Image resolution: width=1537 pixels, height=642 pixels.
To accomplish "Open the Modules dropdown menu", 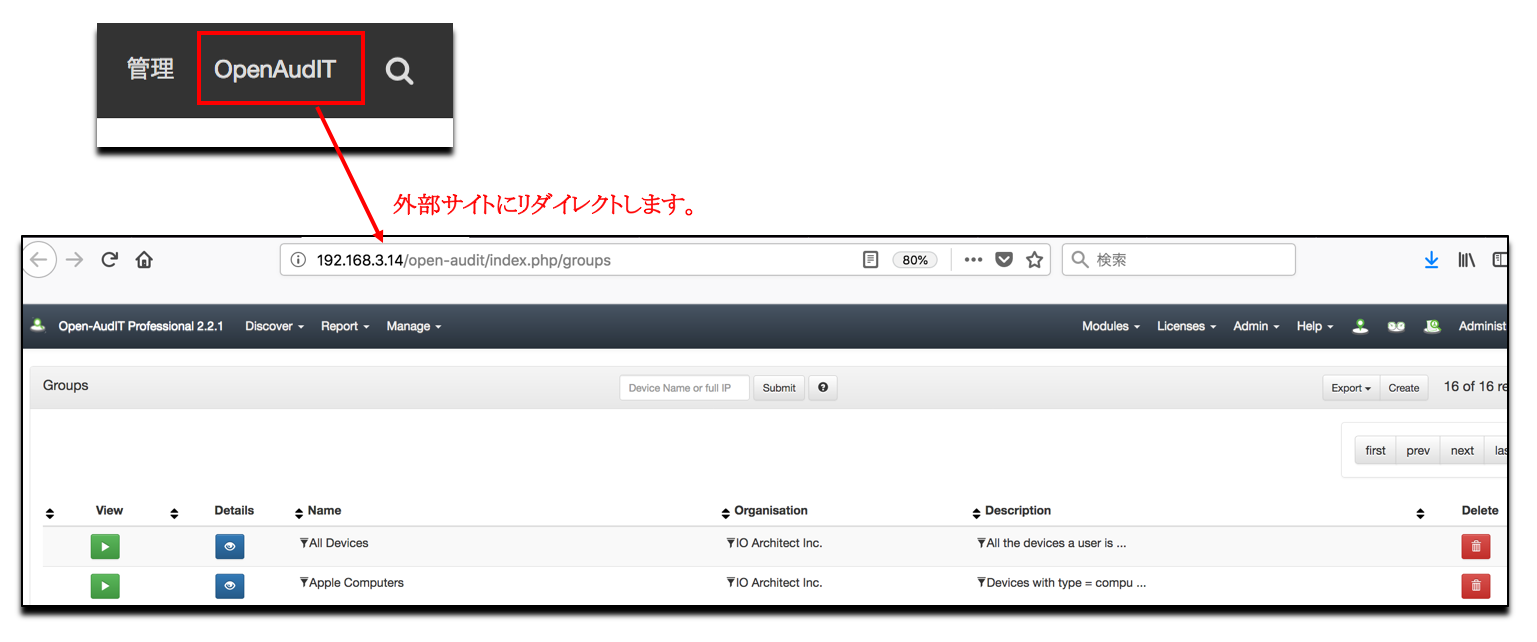I will point(1111,326).
